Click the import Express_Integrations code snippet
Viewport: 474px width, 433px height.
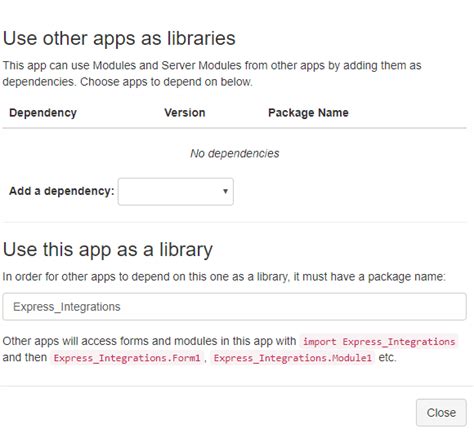(379, 342)
